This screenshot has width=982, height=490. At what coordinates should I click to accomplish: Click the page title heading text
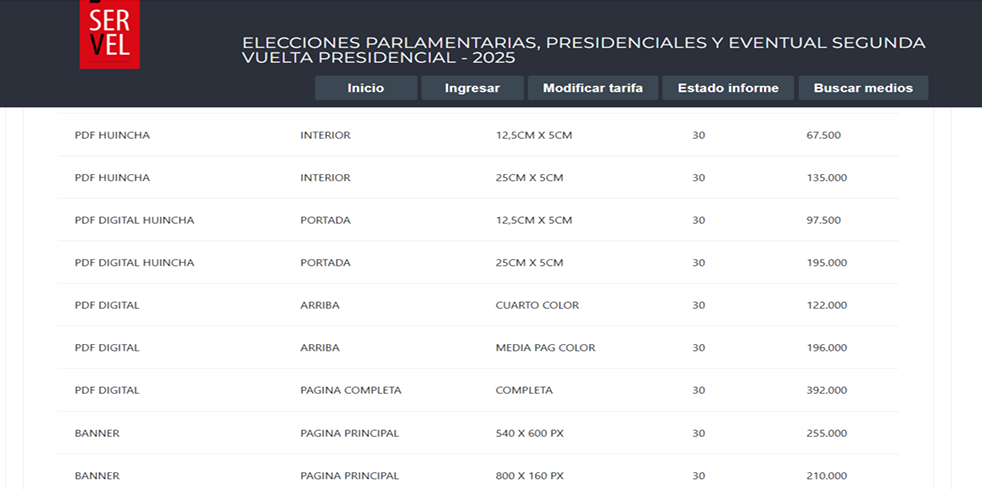click(583, 50)
